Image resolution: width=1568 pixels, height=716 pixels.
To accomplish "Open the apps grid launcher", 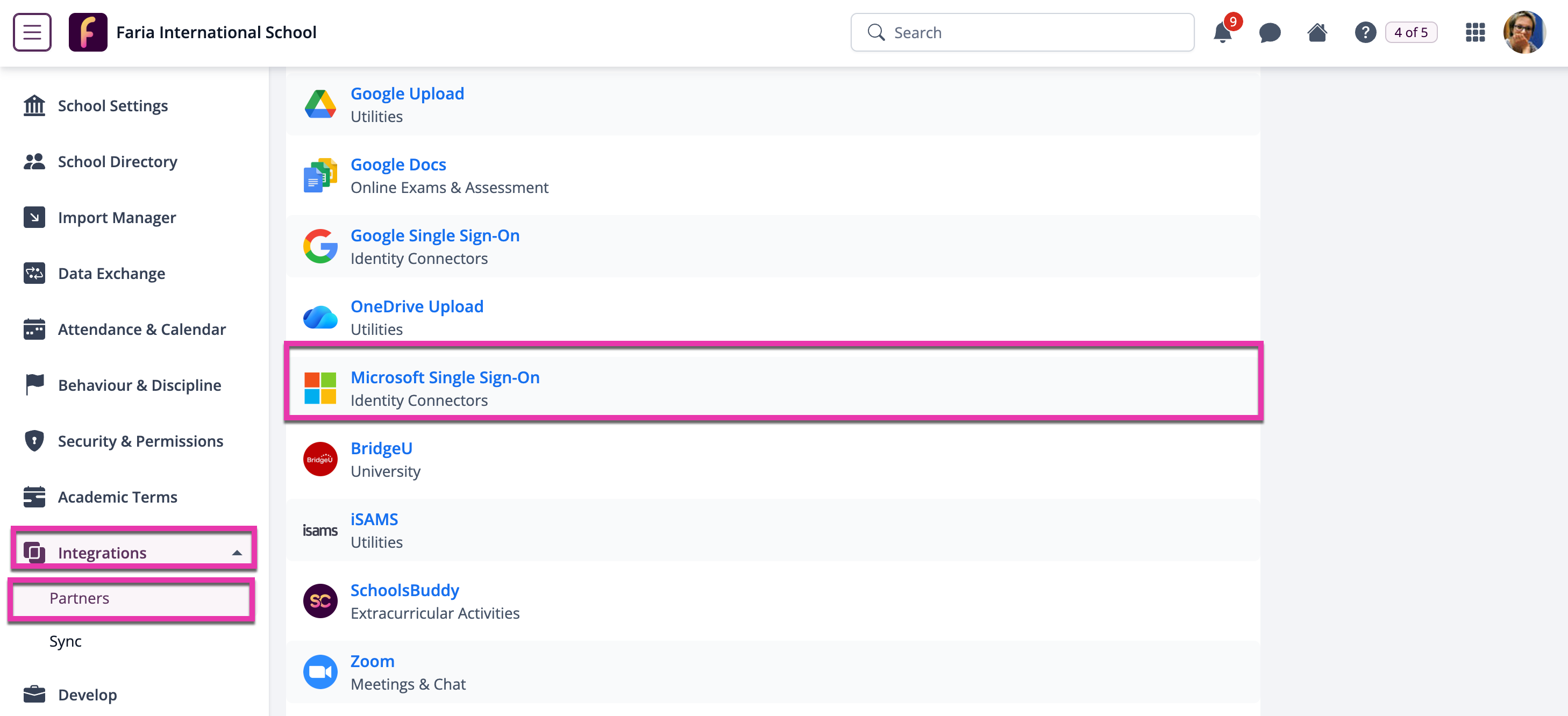I will [1475, 32].
